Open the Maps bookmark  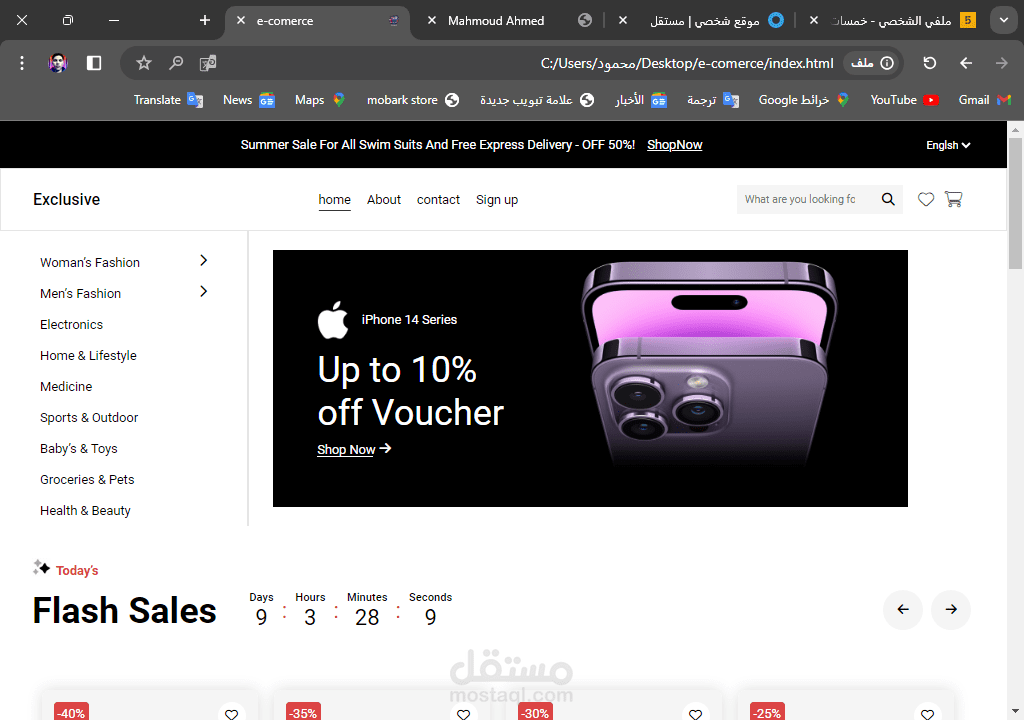[320, 100]
